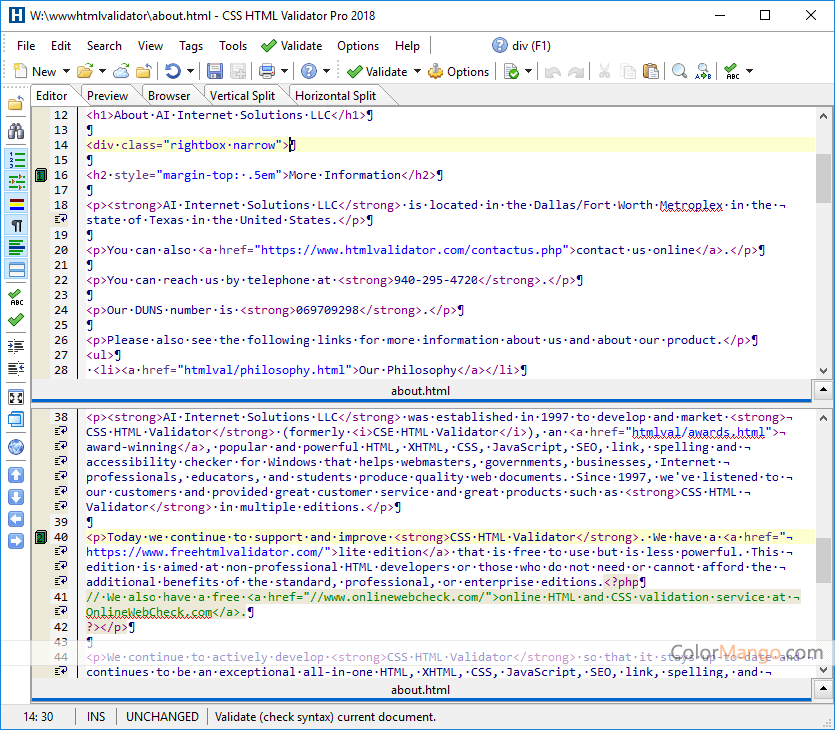
Task: Run spell check with the ABC checkmark icon
Action: 16,297
